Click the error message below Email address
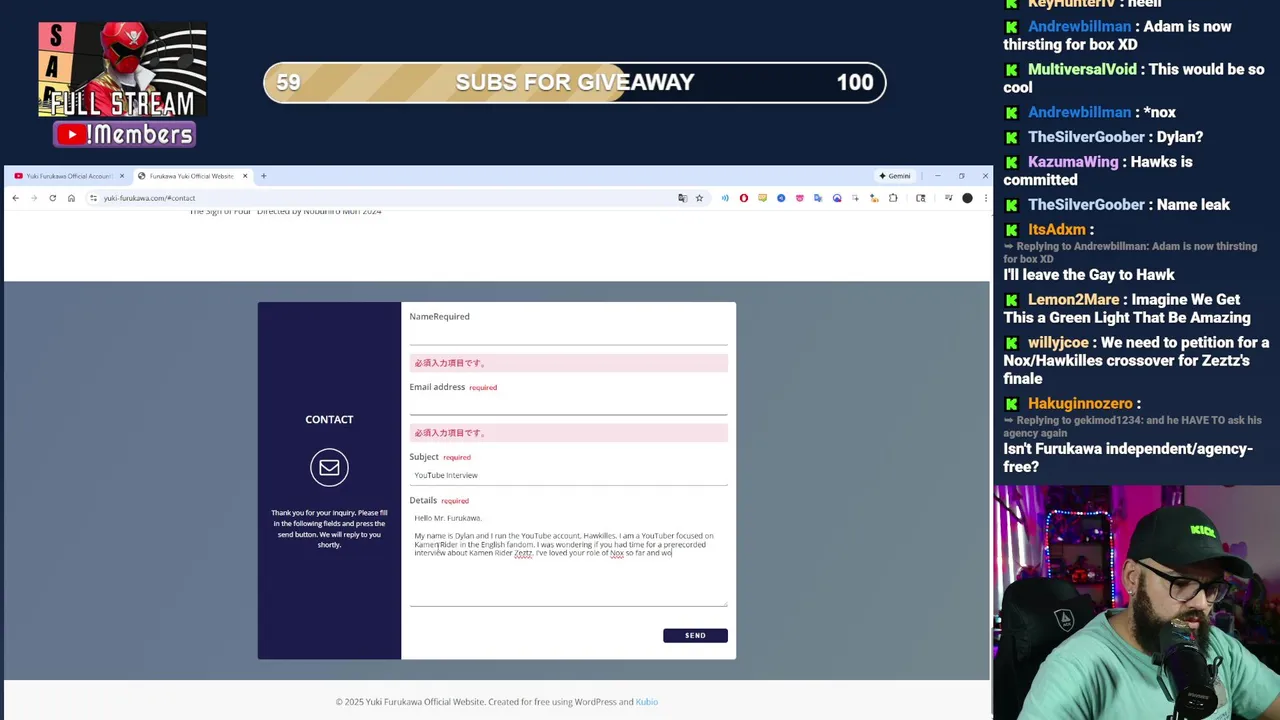The image size is (1280, 720). (x=568, y=433)
